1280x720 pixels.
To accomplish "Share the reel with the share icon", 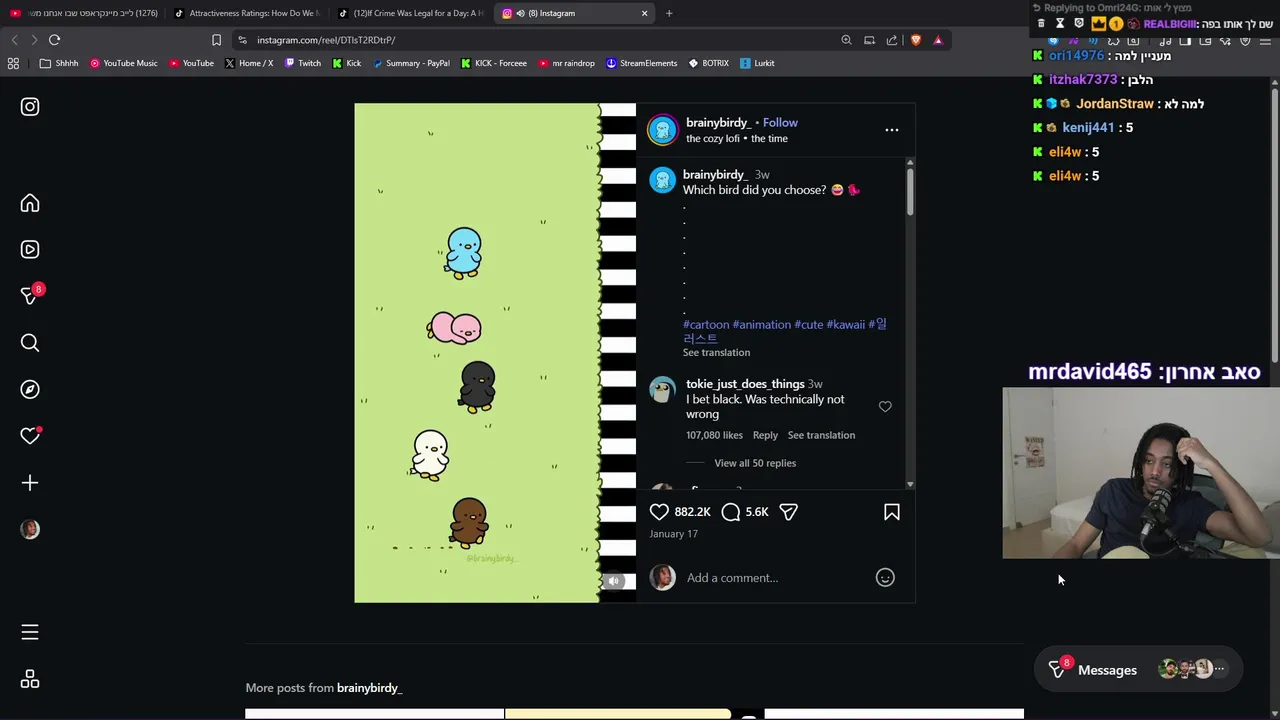I will [x=788, y=512].
